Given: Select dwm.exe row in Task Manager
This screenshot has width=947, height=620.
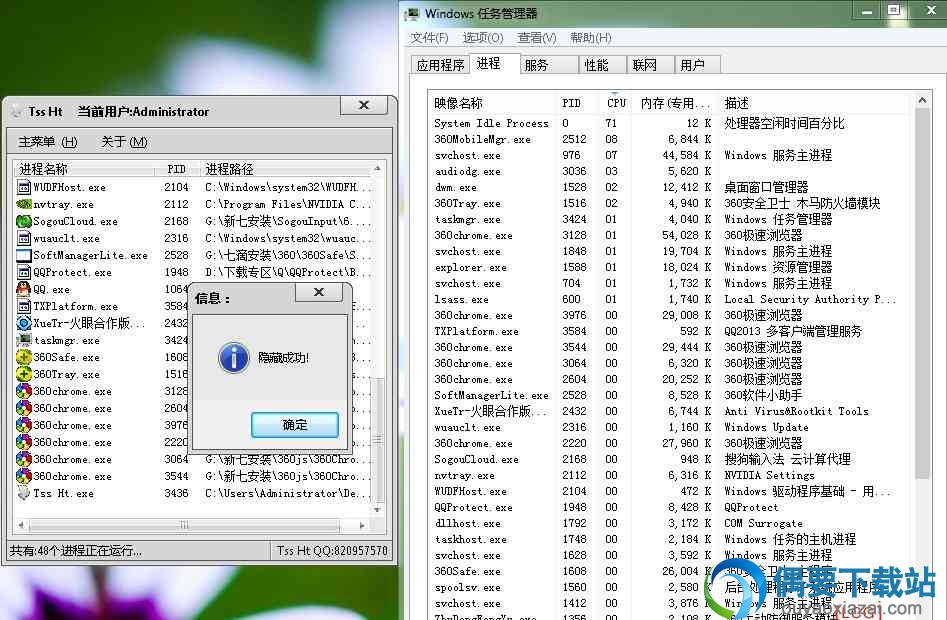Looking at the screenshot, I should (x=667, y=187).
